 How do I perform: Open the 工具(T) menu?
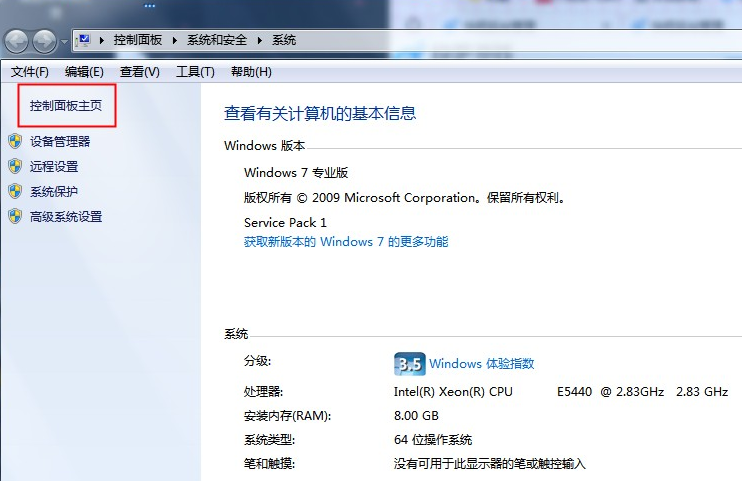[x=195, y=72]
